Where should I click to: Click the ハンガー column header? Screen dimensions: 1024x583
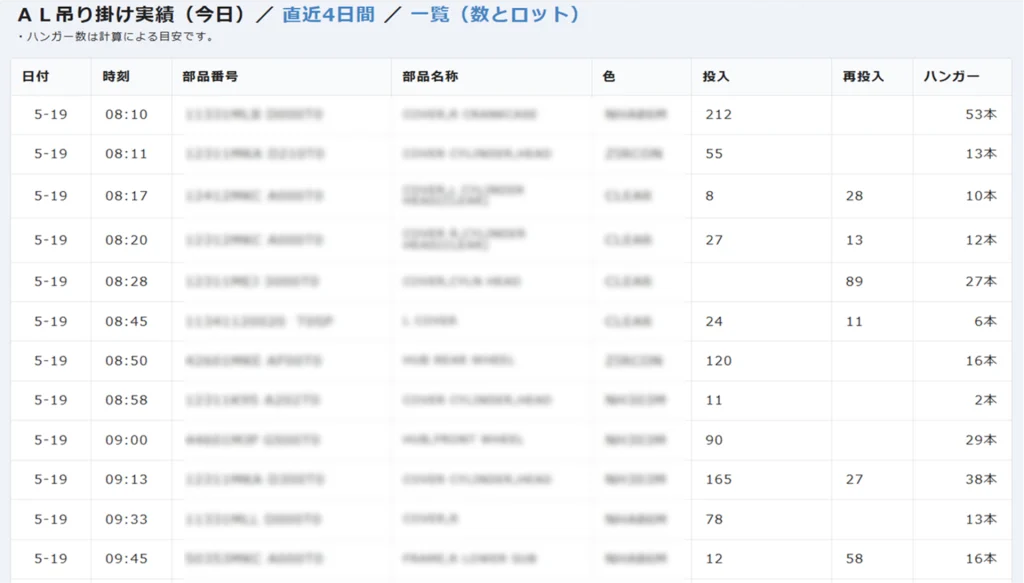(x=951, y=77)
